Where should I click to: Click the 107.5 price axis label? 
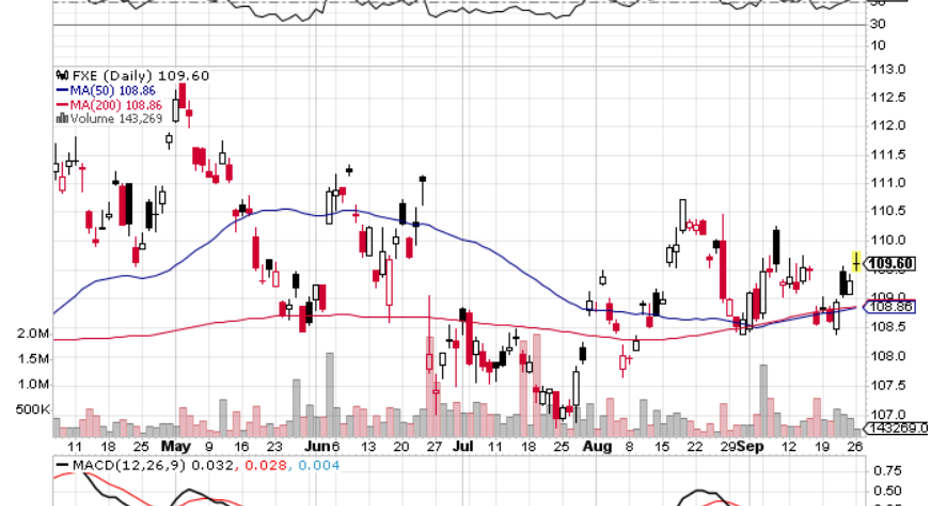click(889, 386)
